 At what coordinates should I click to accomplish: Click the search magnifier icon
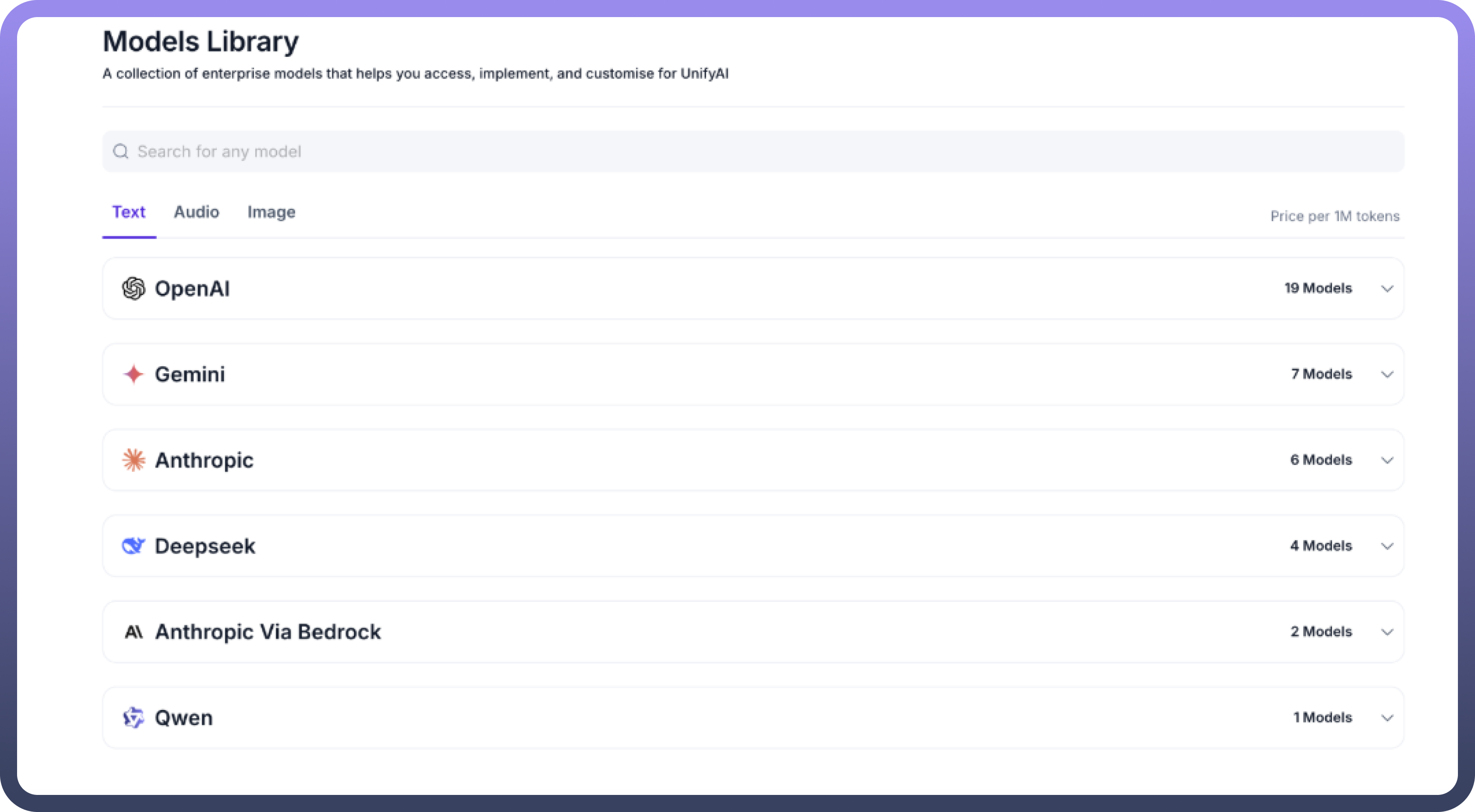120,152
